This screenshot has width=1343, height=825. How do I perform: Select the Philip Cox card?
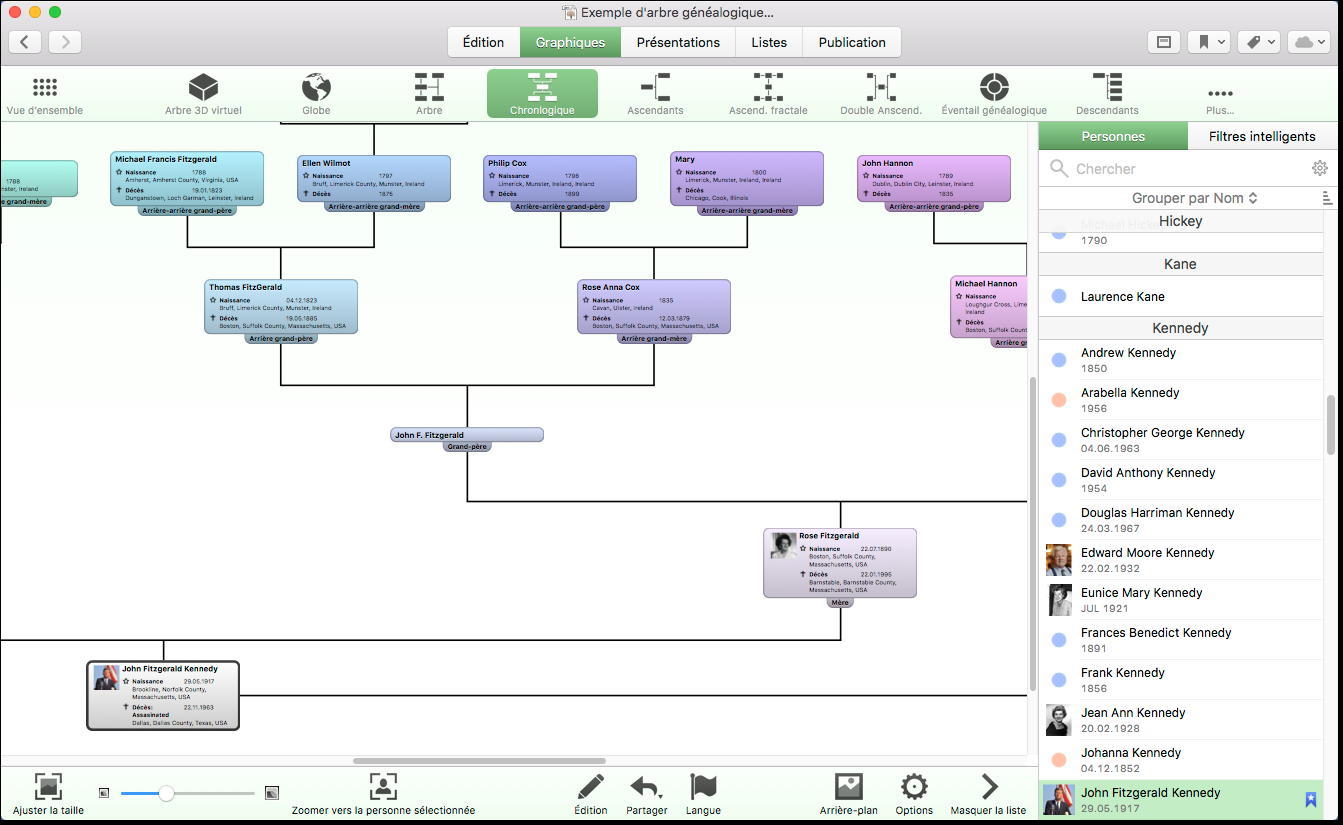[x=560, y=178]
